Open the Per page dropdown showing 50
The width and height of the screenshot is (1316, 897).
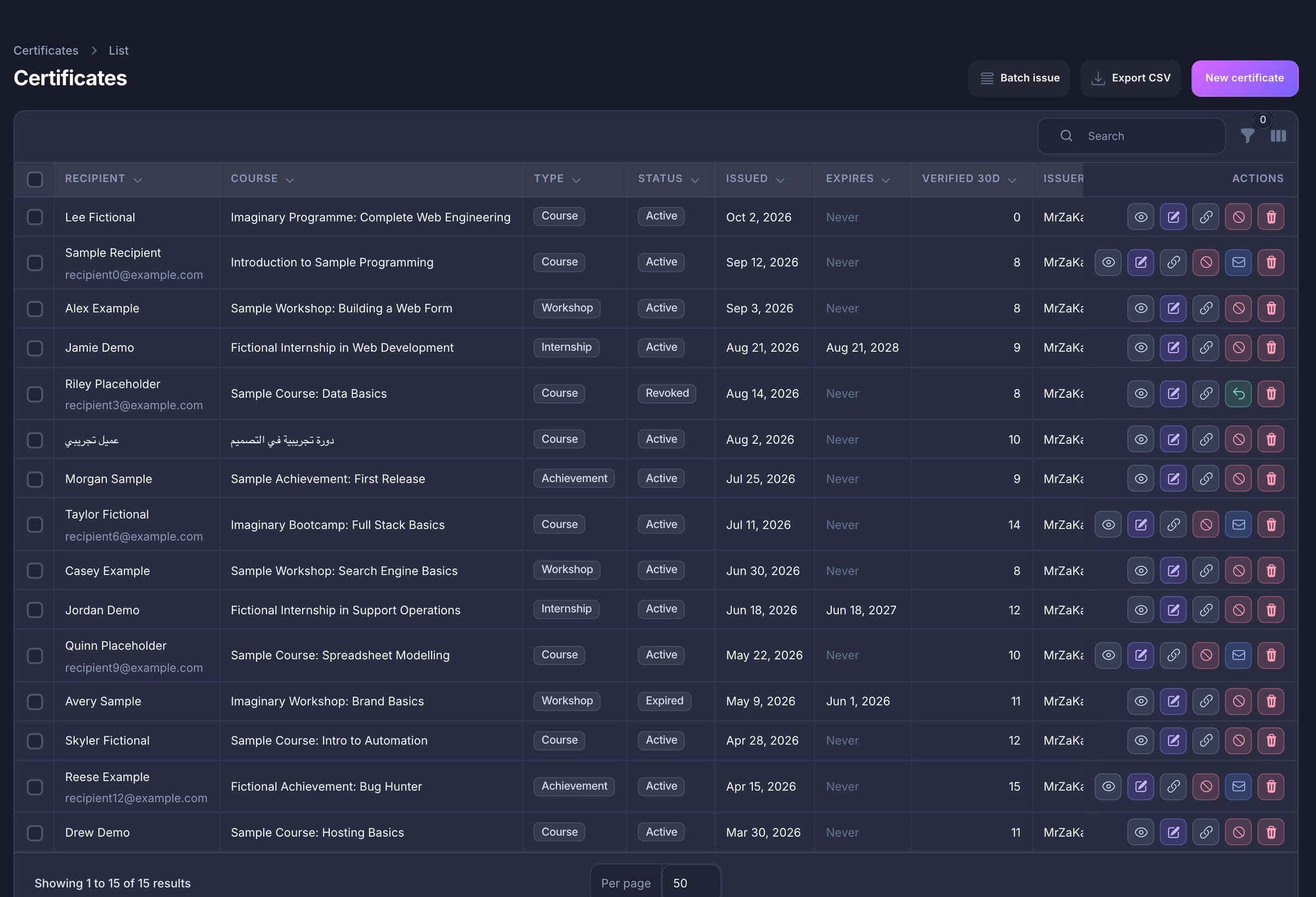tap(691, 883)
